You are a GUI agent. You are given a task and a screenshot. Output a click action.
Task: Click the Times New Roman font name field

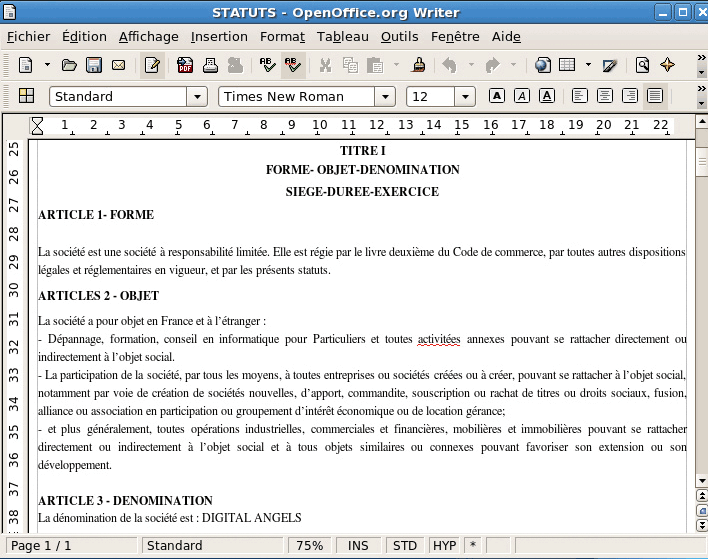pyautogui.click(x=297, y=97)
